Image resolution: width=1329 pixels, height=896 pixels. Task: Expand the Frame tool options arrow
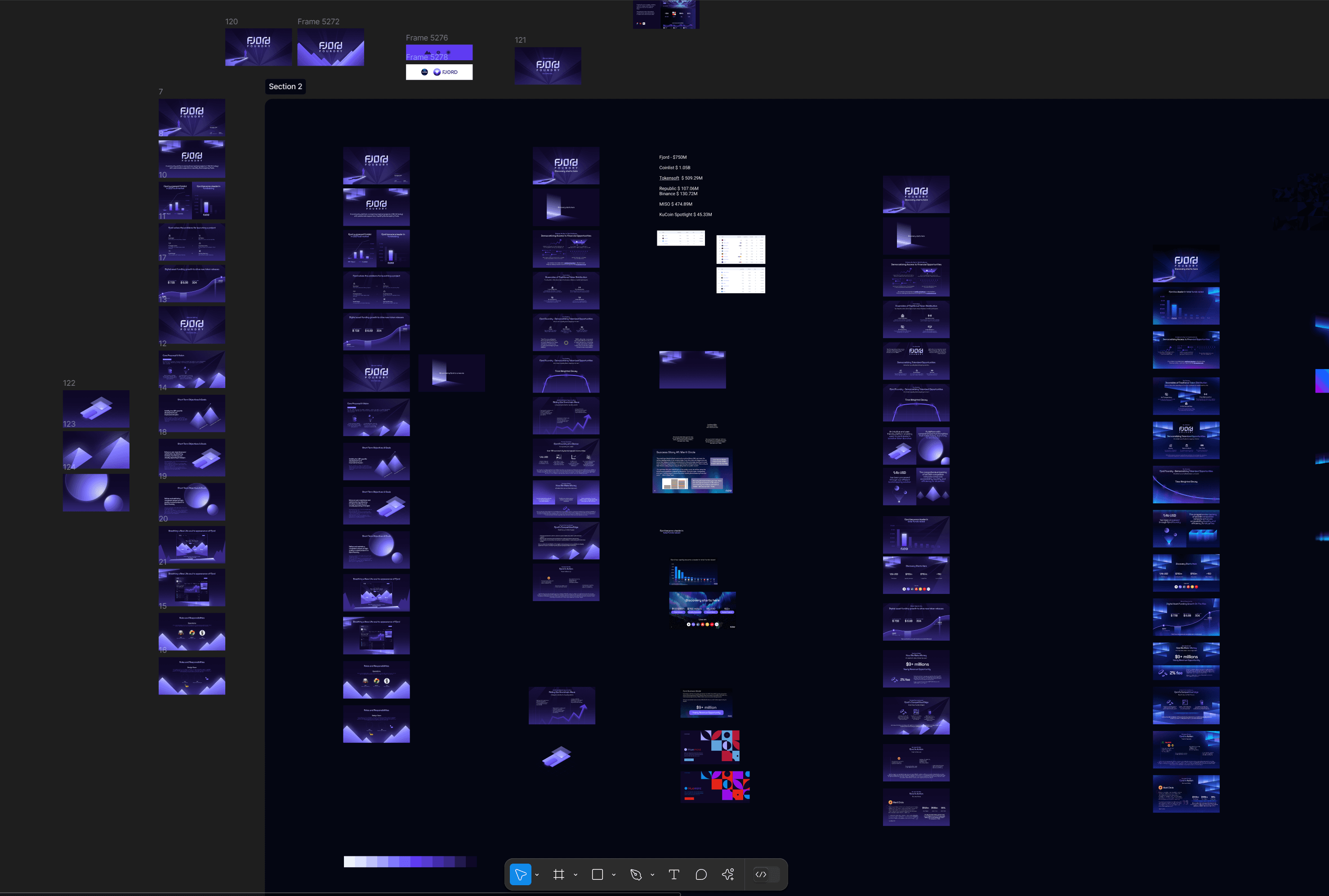click(575, 875)
